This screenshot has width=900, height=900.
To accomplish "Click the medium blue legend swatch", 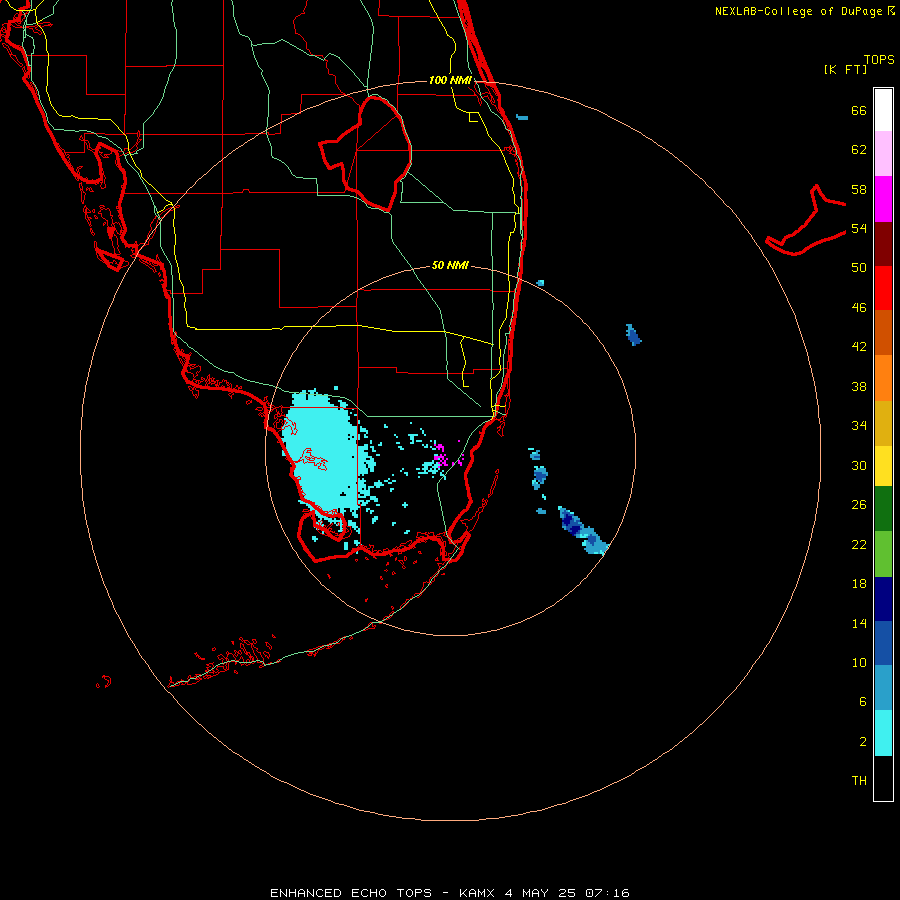I will coord(883,643).
